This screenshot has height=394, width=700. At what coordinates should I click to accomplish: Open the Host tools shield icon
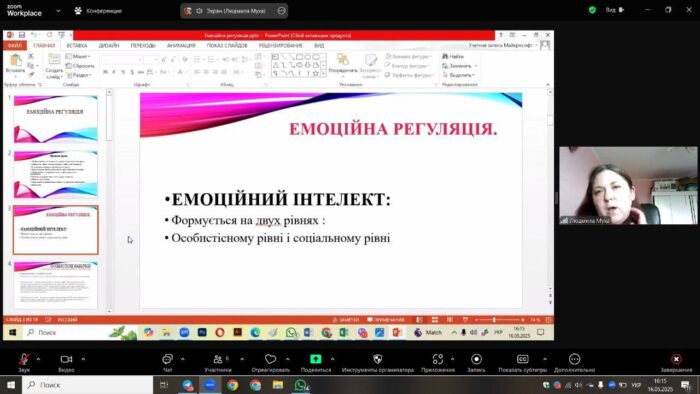click(378, 359)
